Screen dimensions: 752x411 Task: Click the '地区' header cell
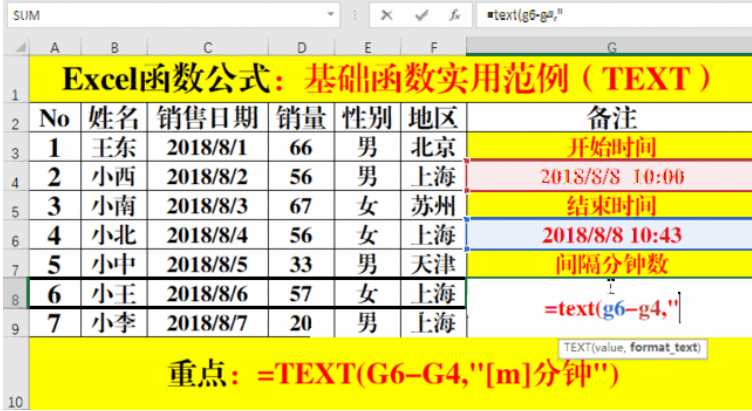coord(434,117)
